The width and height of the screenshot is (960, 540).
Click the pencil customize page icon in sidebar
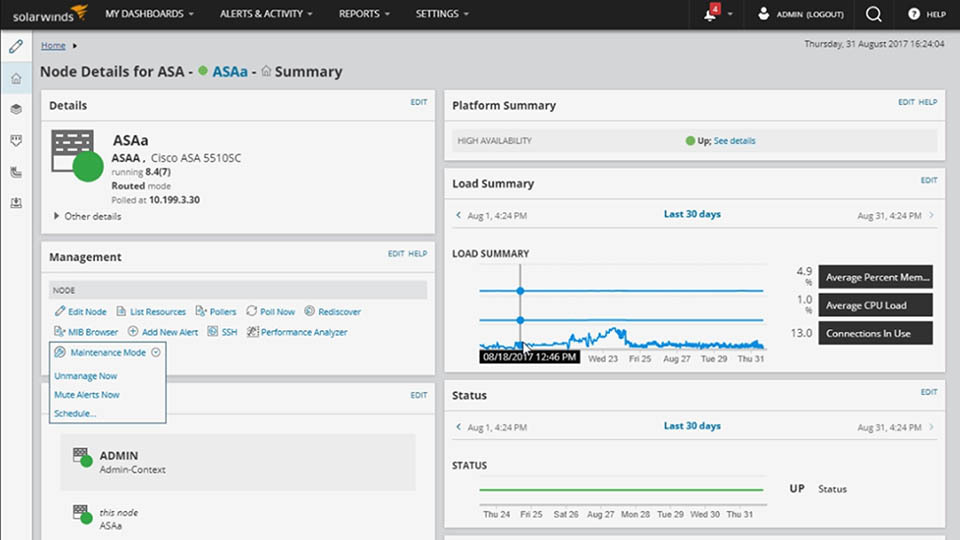pos(16,47)
